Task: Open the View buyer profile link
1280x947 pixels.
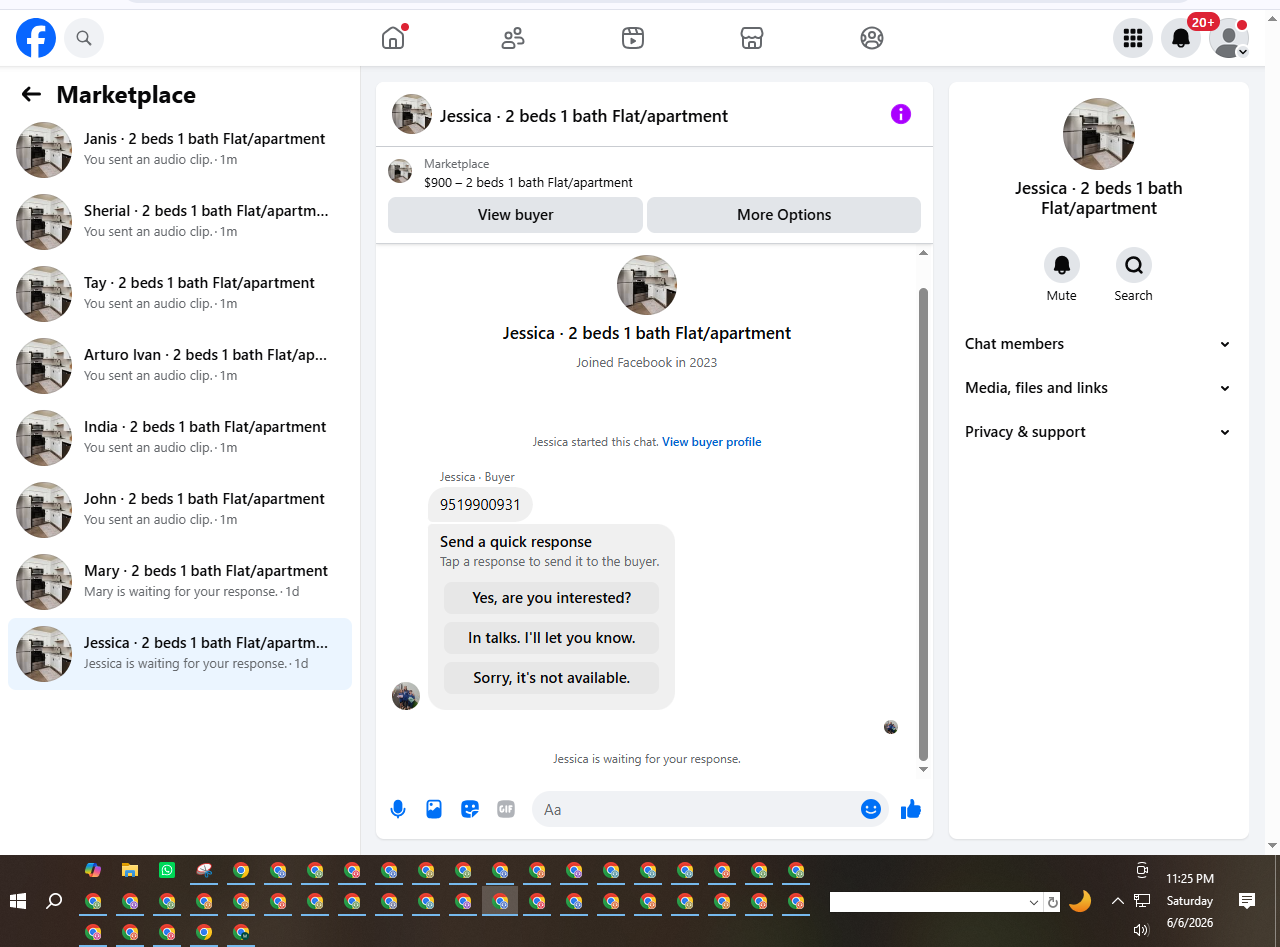Action: (x=712, y=442)
